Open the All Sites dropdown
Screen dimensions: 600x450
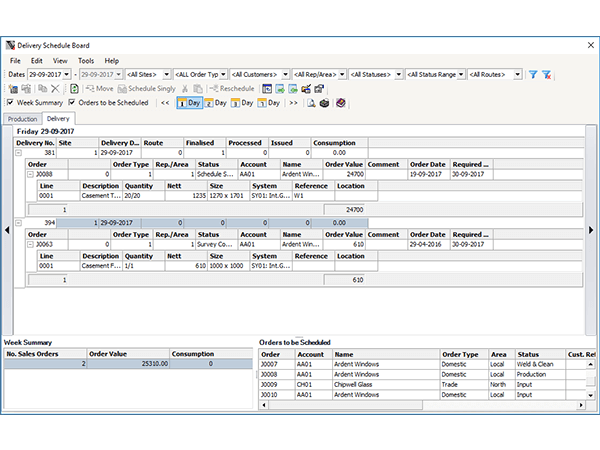click(165, 74)
